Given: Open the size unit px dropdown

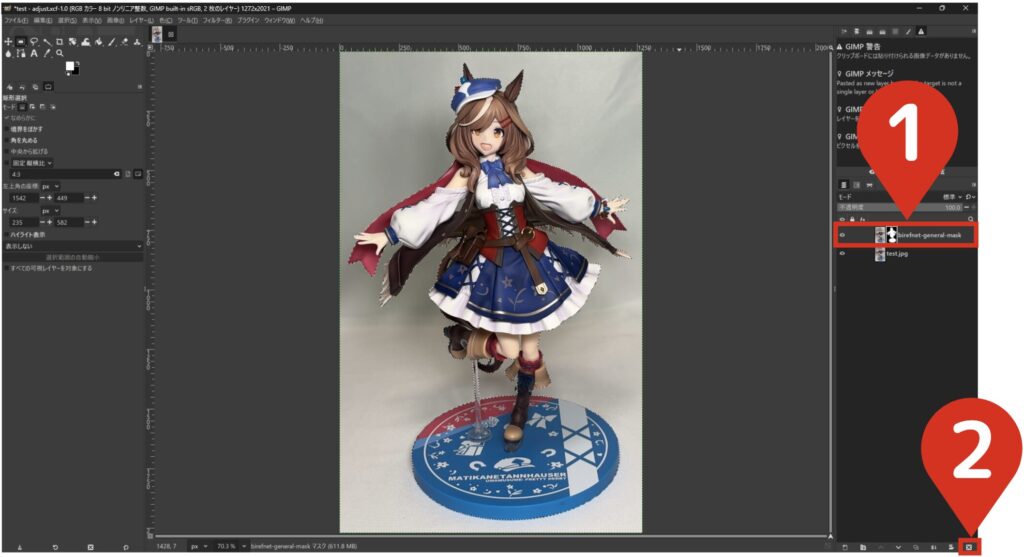Looking at the screenshot, I should click(51, 210).
